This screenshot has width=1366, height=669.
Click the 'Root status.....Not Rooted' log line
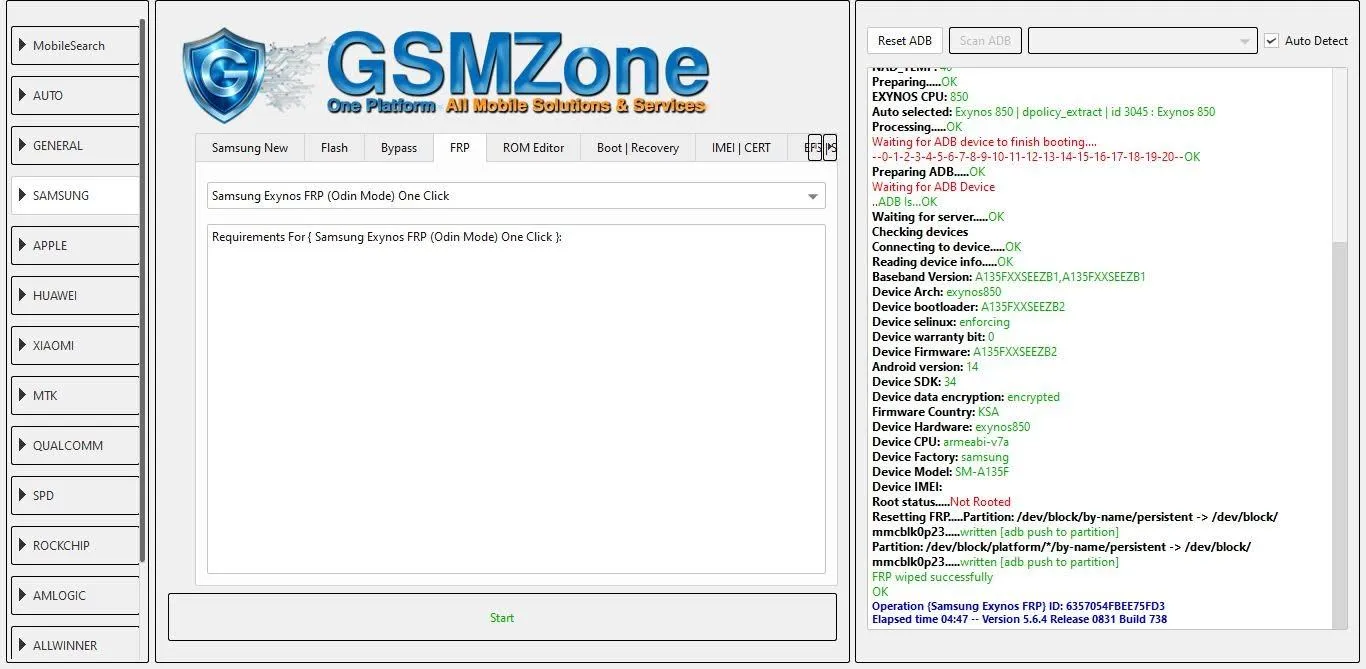pos(941,502)
